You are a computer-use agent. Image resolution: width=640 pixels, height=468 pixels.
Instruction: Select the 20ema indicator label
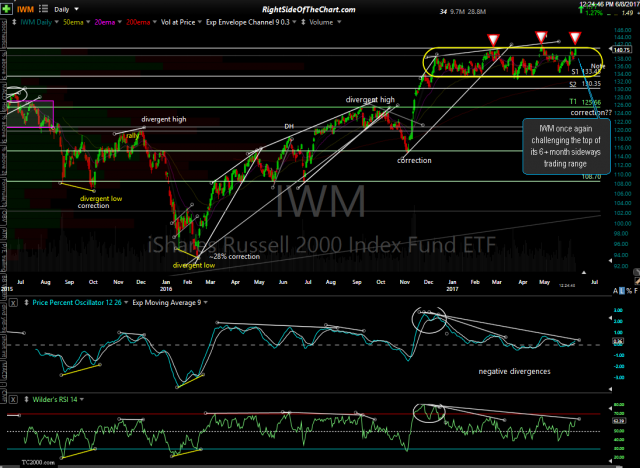click(104, 22)
